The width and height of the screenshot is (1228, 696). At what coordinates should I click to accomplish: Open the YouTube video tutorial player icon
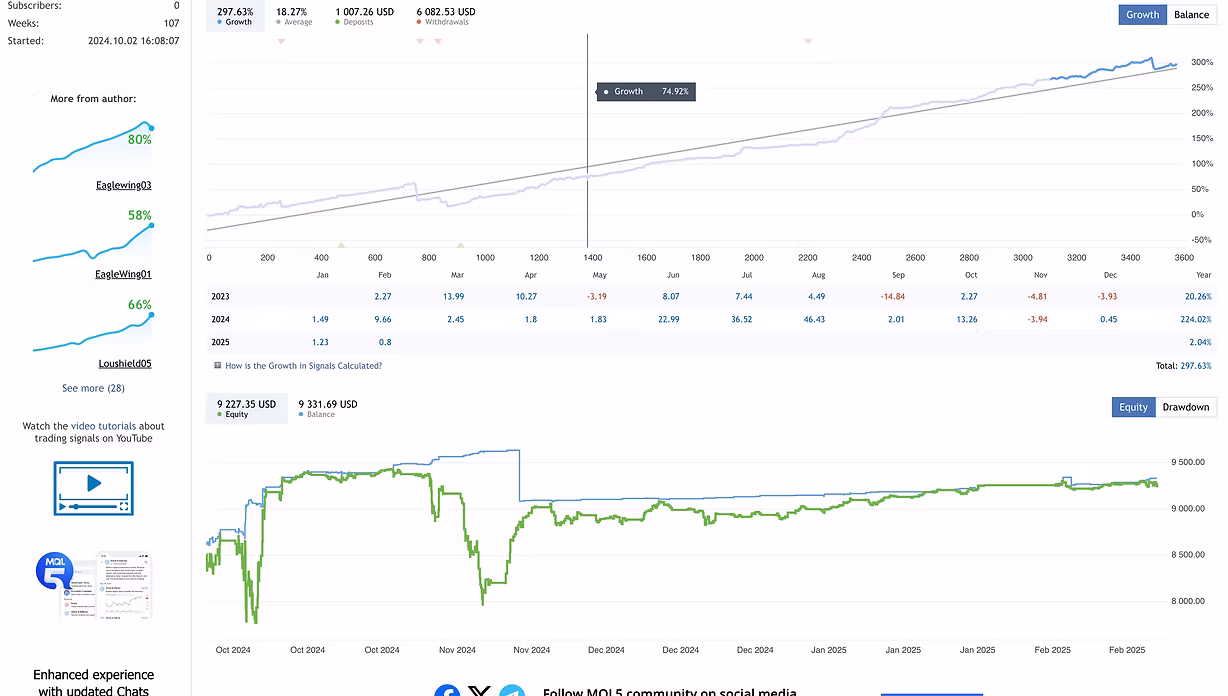click(93, 488)
